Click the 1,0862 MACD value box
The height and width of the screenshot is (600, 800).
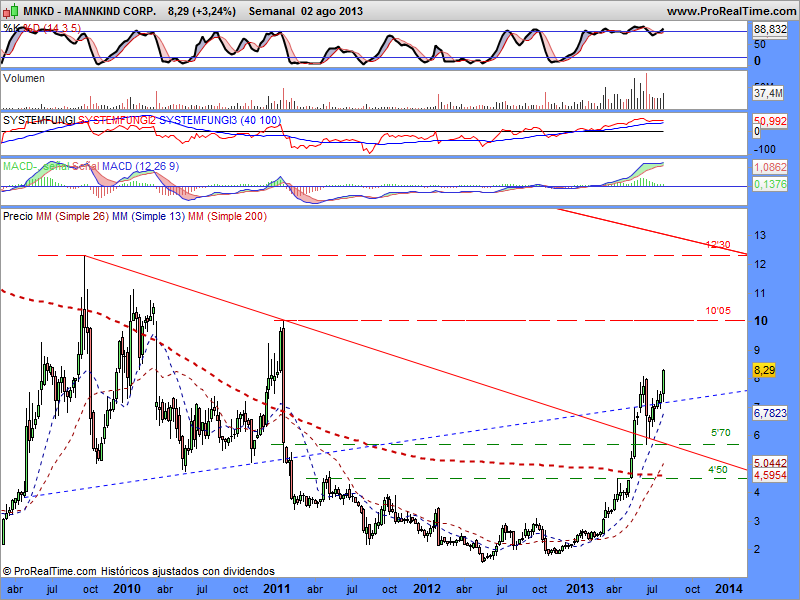pyautogui.click(x=770, y=167)
